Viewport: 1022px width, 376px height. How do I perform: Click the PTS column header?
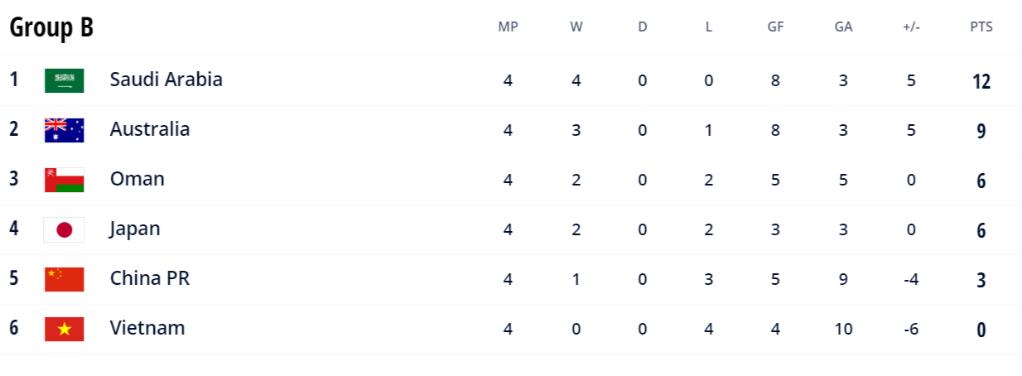tap(981, 27)
